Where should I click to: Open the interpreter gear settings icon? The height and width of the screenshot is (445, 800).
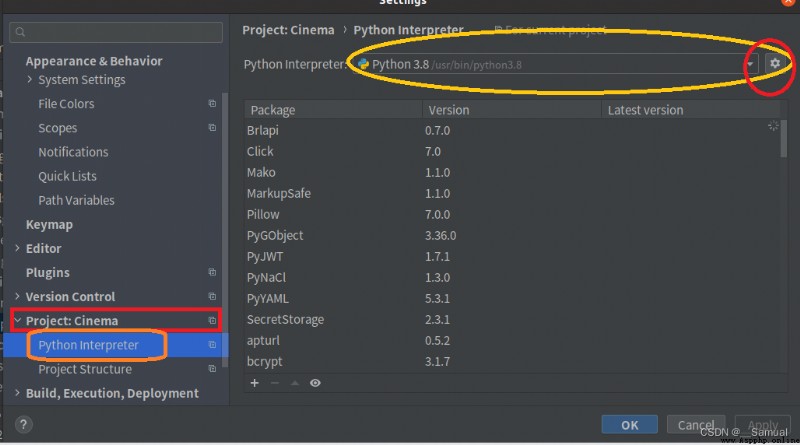pos(774,63)
